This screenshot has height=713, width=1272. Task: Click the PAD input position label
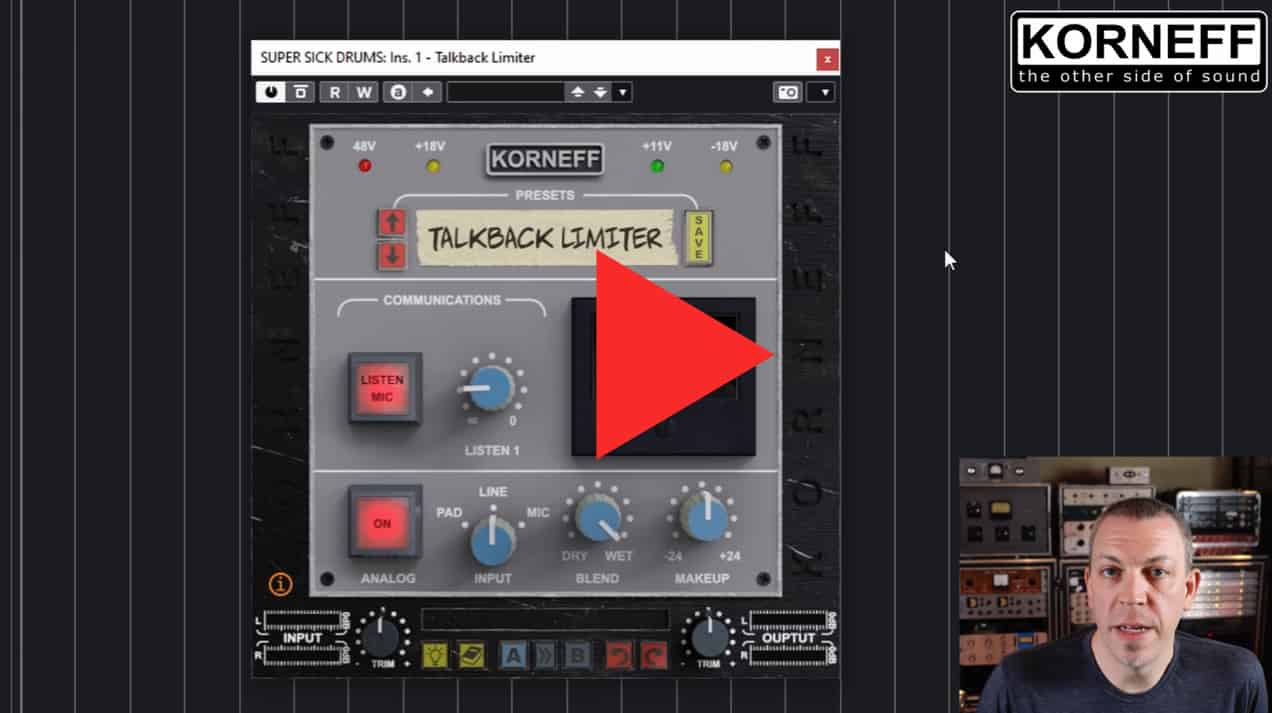(449, 513)
